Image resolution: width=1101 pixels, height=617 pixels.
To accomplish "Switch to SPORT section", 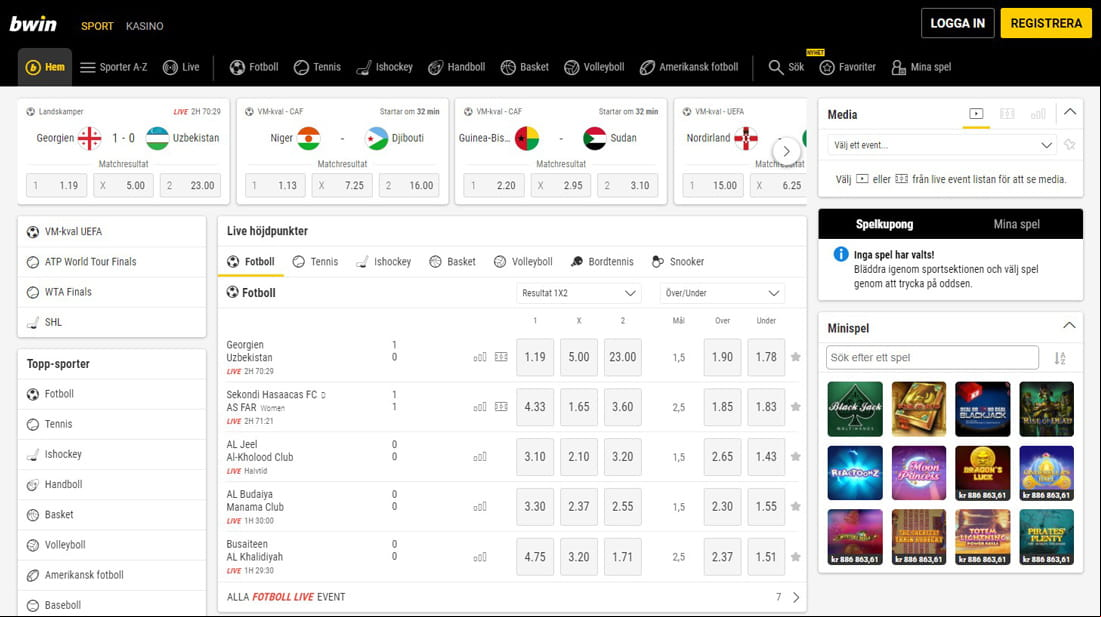I will point(97,26).
